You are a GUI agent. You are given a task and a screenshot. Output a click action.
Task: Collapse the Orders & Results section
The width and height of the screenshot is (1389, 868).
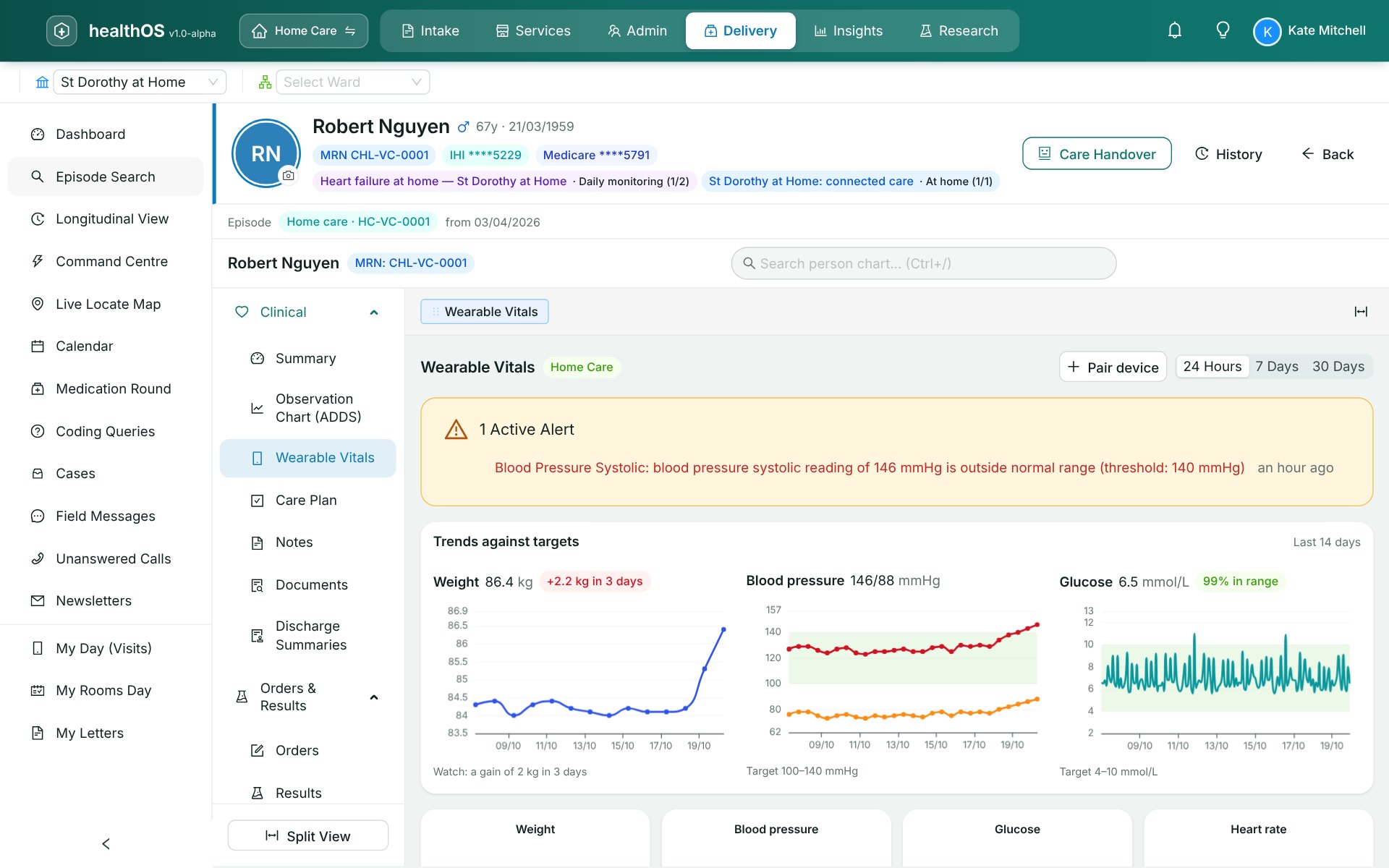[x=374, y=697]
